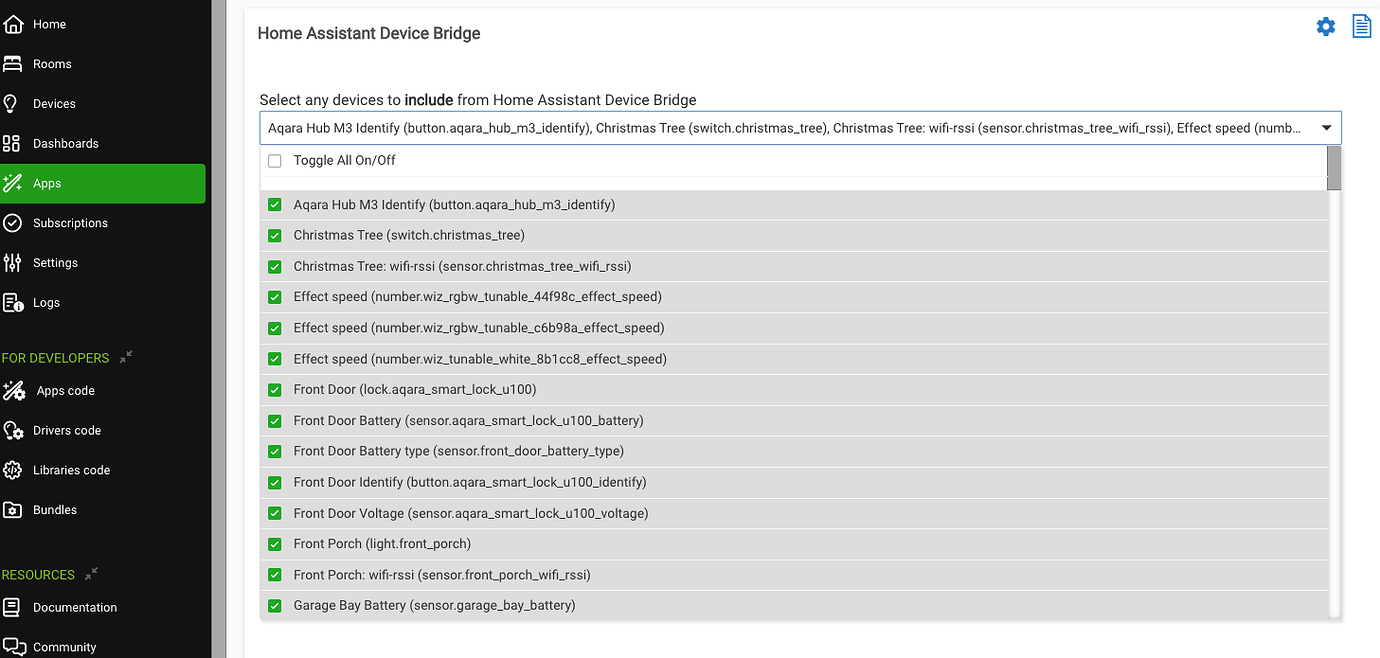The image size is (1380, 658).
Task: View system Logs via the sidebar icon
Action: [x=14, y=303]
